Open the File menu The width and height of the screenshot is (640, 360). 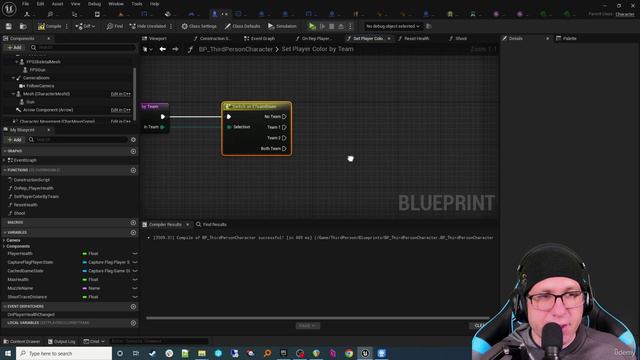click(x=25, y=4)
